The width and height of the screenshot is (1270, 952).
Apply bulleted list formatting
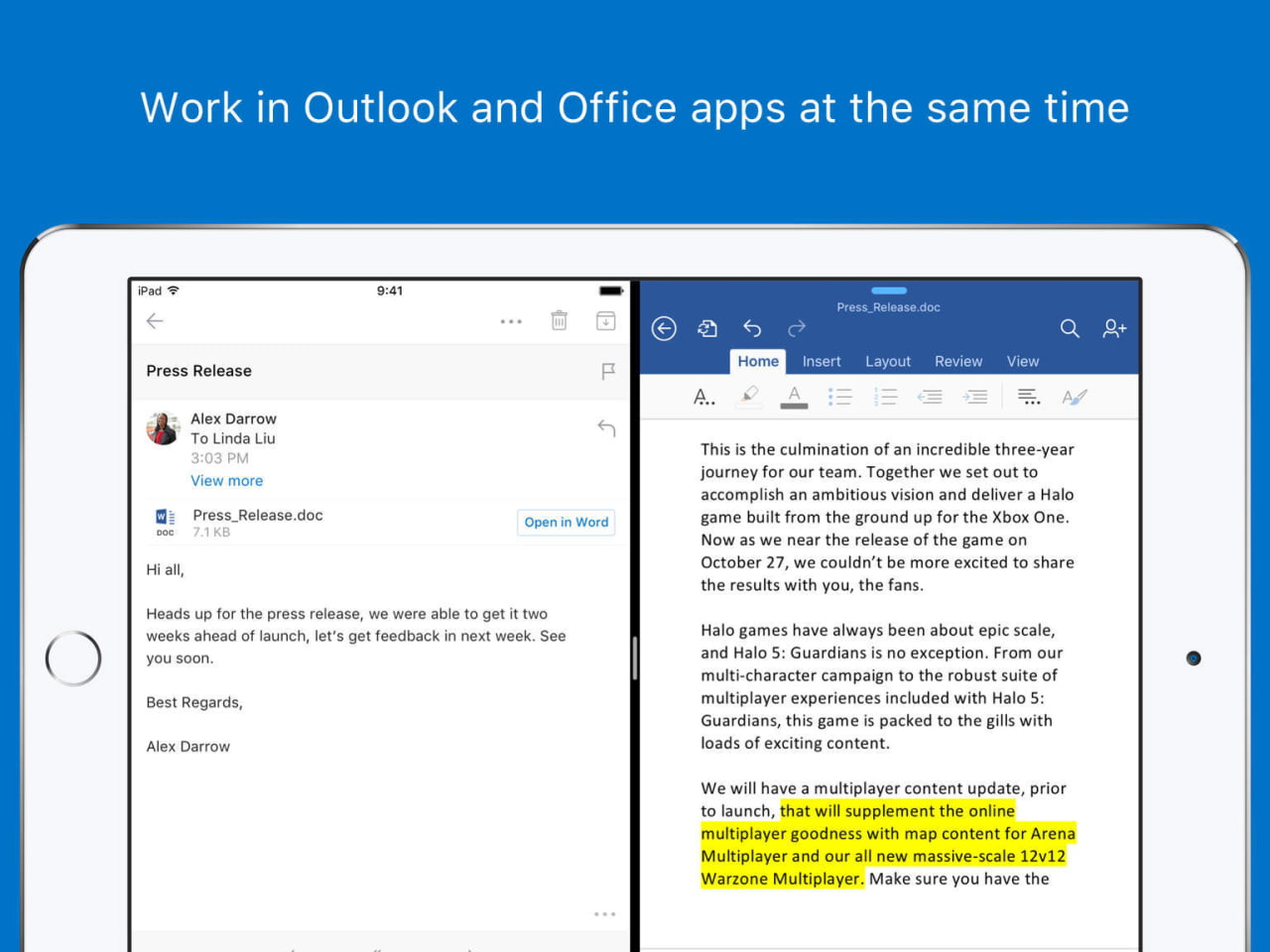pos(840,396)
